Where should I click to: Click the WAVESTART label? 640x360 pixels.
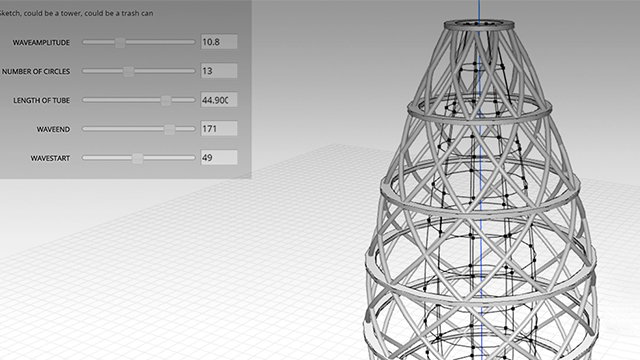(x=50, y=158)
